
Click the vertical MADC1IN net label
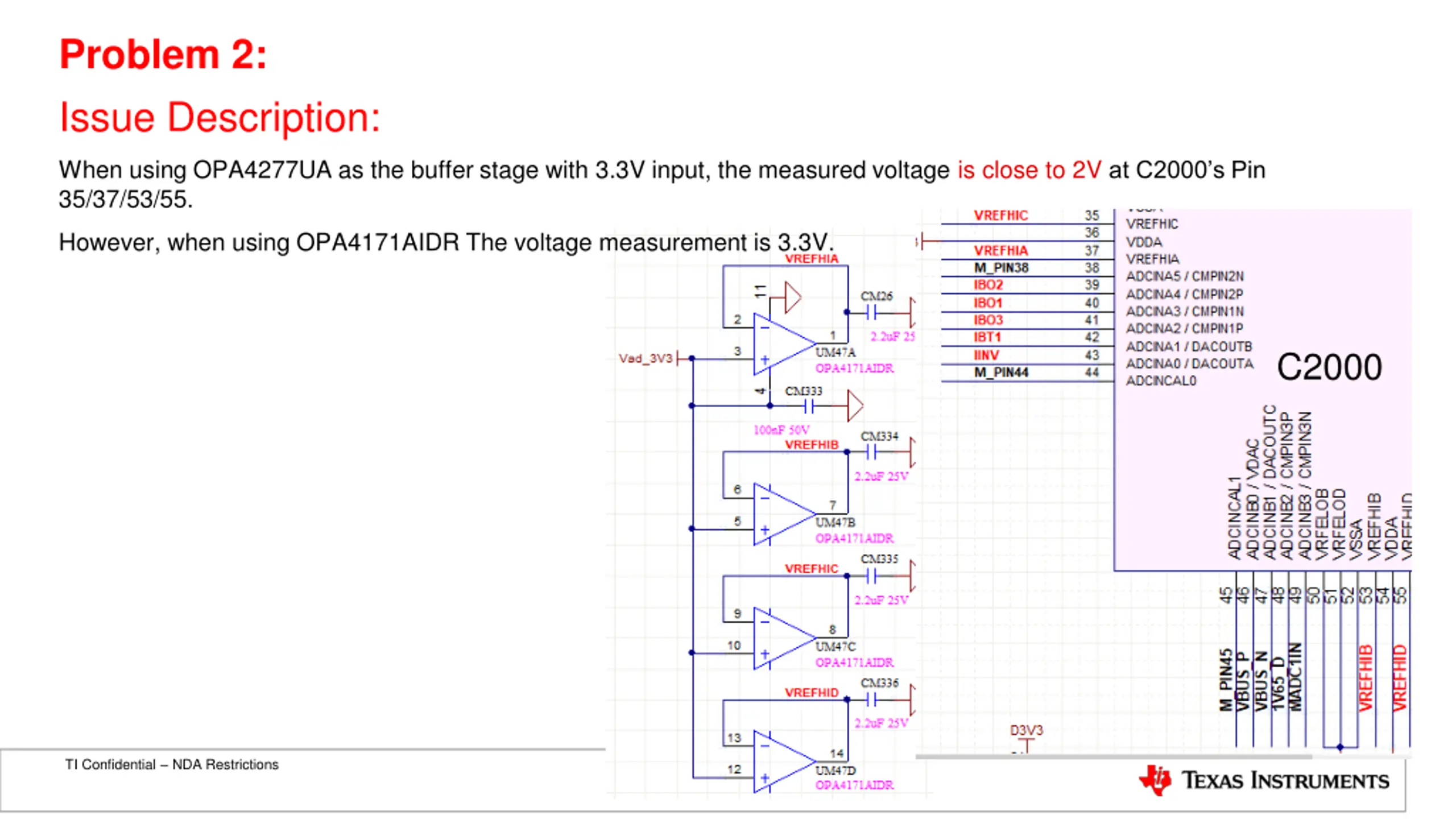coord(1295,677)
